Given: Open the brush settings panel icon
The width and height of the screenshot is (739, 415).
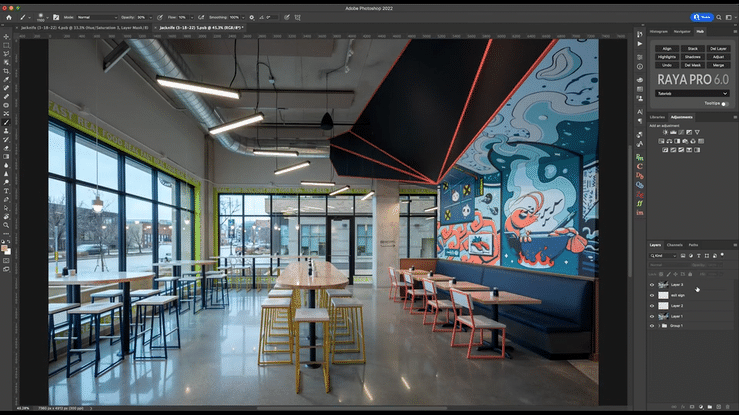Looking at the screenshot, I should [56, 17].
